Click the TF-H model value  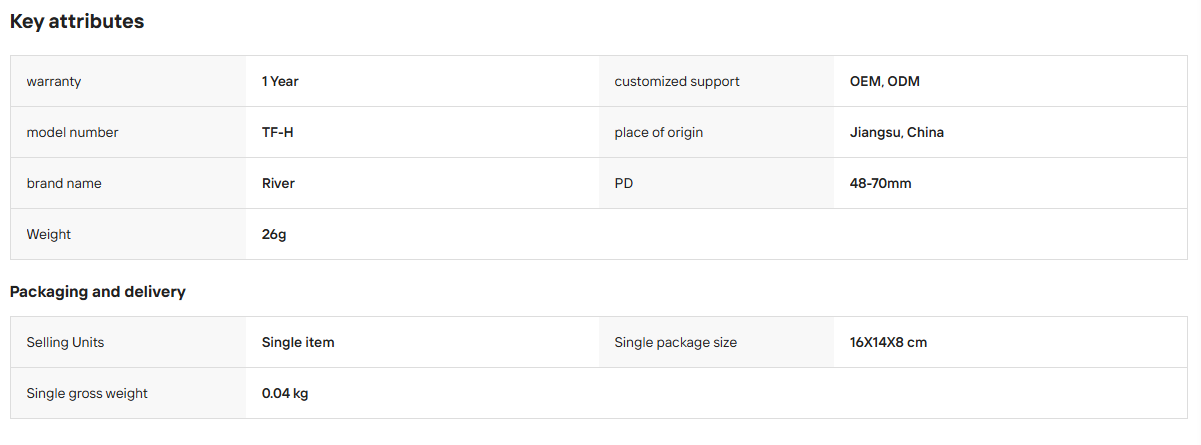tap(278, 132)
